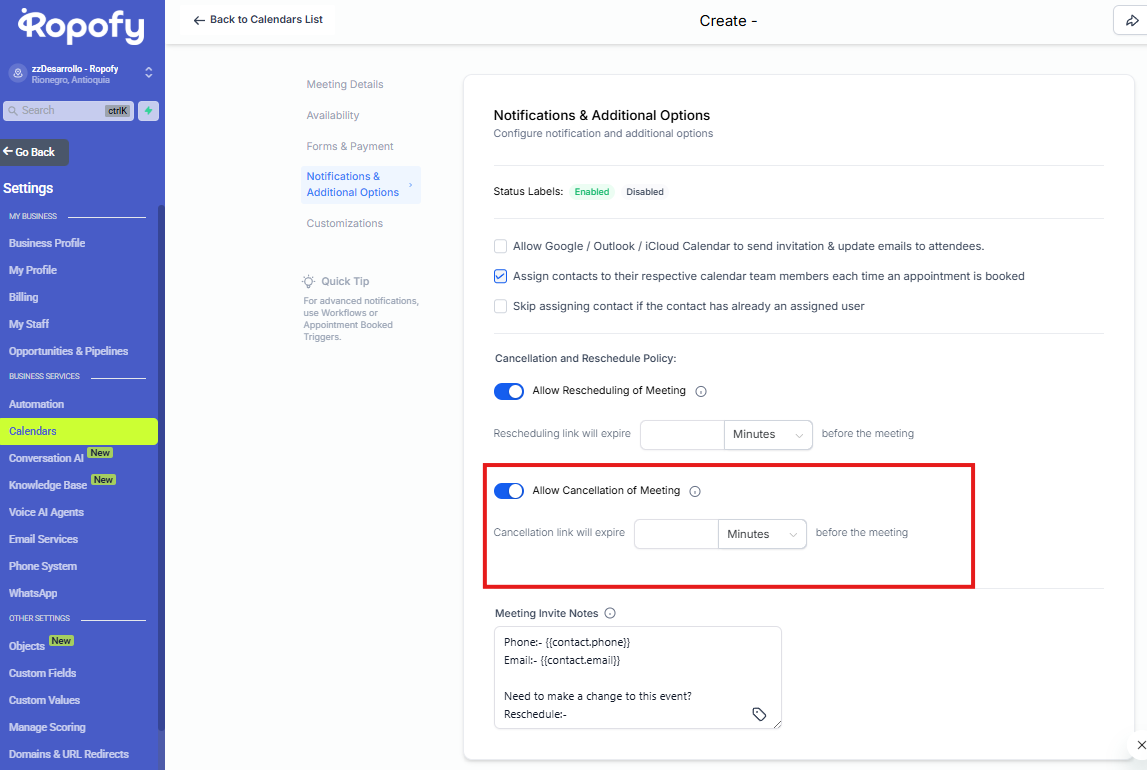This screenshot has height=770, width=1147.
Task: Click the info icon beside Allow Cancellation
Action: pyautogui.click(x=695, y=492)
